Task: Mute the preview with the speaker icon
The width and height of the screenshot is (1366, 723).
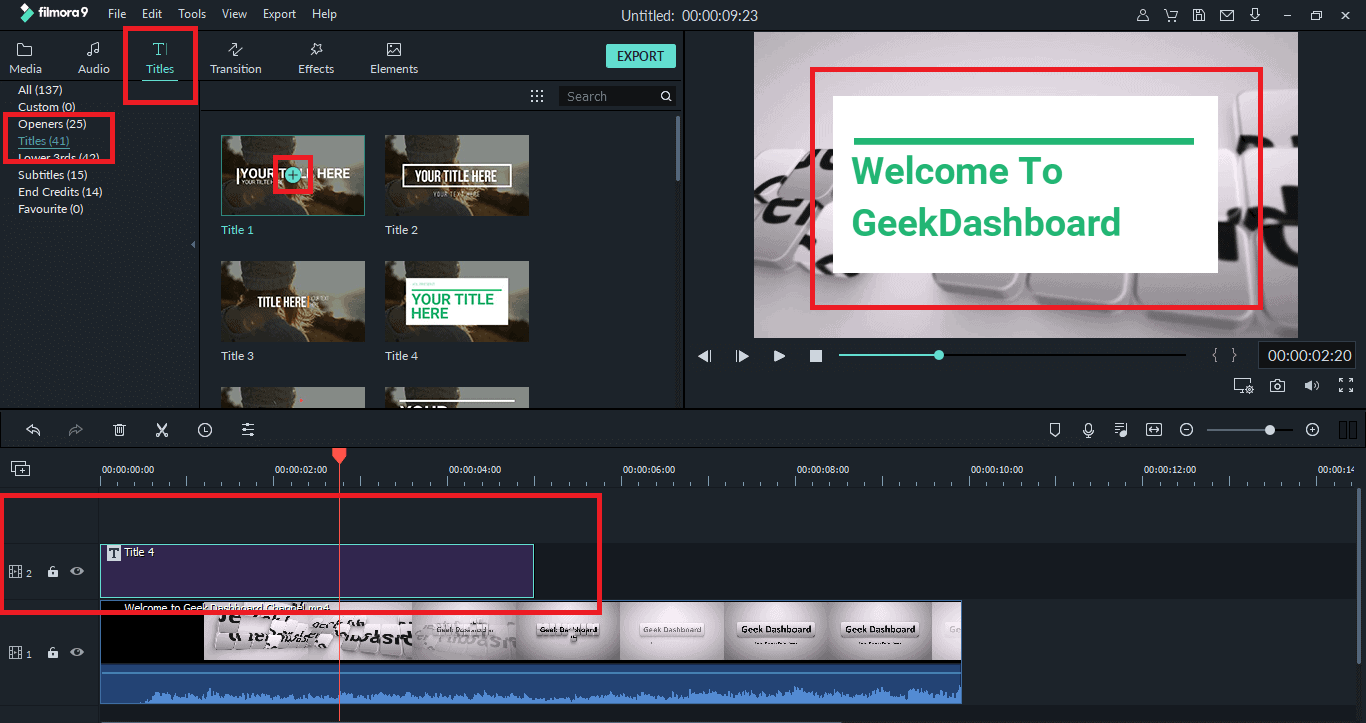Action: [1311, 384]
